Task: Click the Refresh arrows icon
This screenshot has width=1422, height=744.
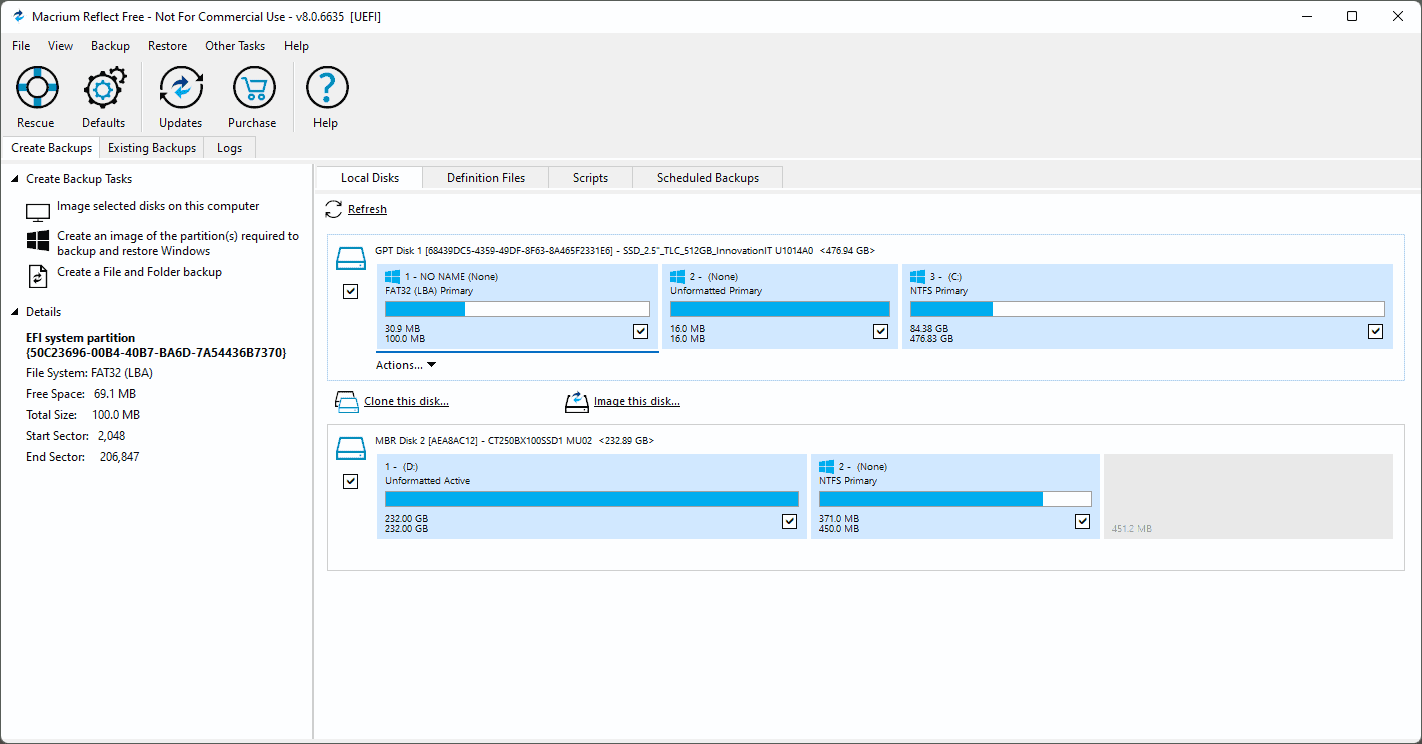Action: point(334,210)
